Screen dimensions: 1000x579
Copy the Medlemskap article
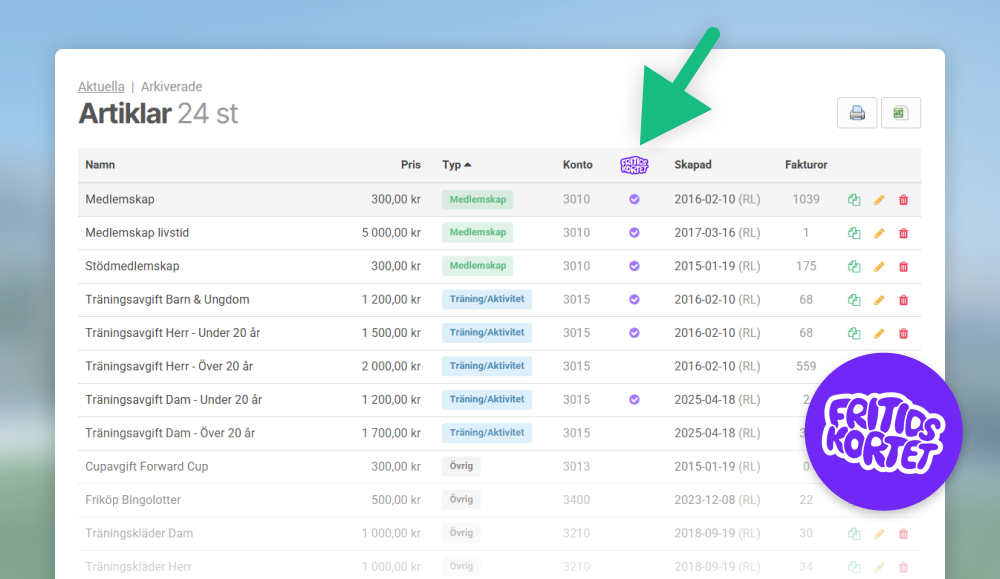click(x=854, y=200)
